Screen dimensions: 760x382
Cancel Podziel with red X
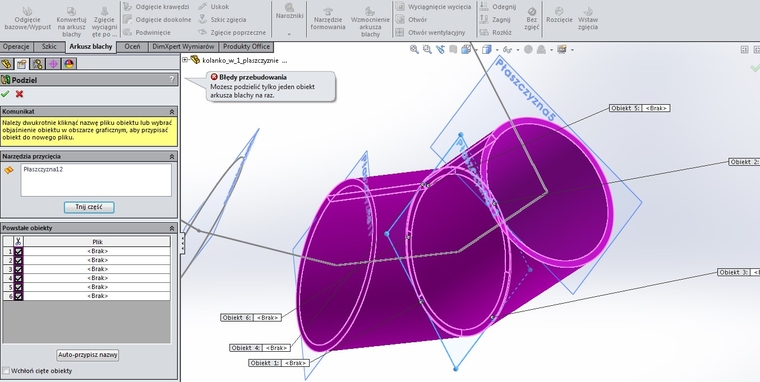19,94
